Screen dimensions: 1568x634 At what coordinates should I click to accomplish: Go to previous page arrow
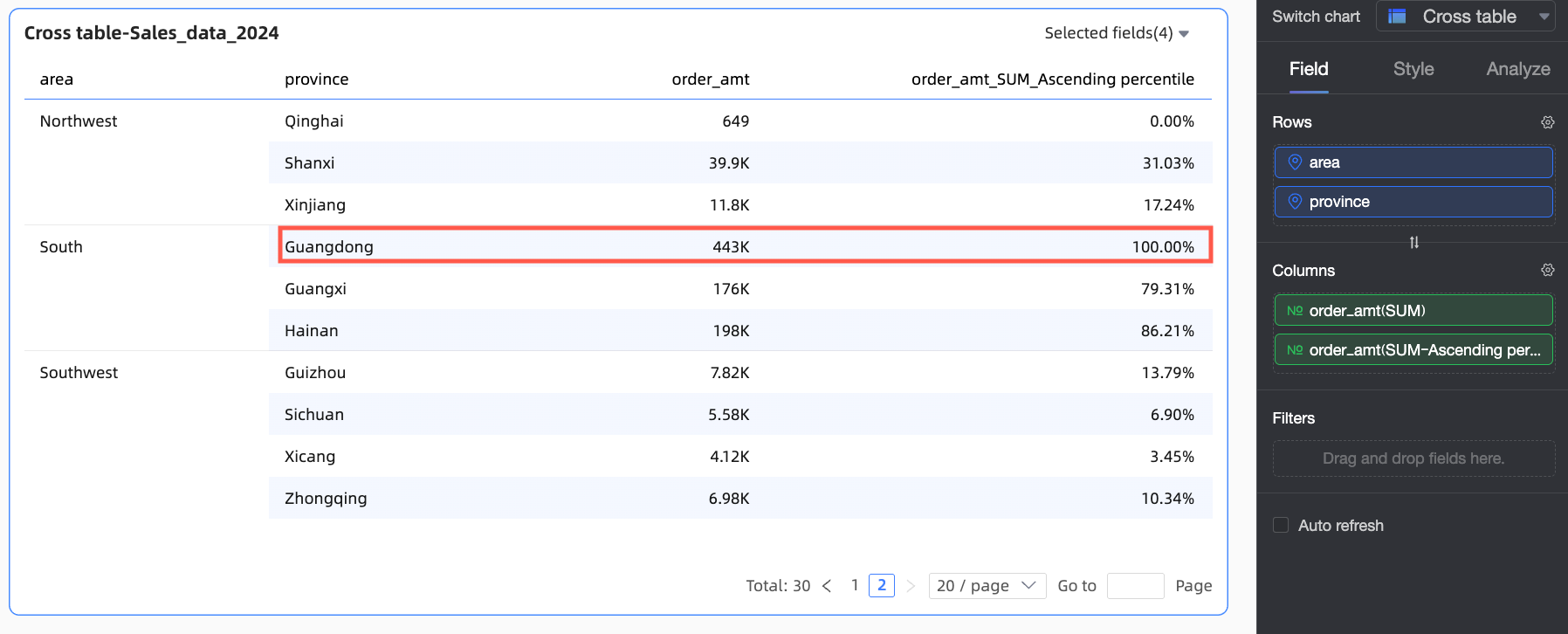(x=827, y=586)
